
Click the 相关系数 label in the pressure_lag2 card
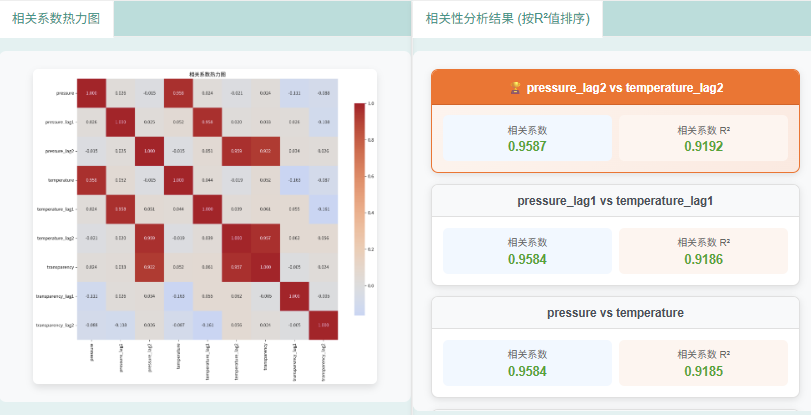(x=527, y=130)
